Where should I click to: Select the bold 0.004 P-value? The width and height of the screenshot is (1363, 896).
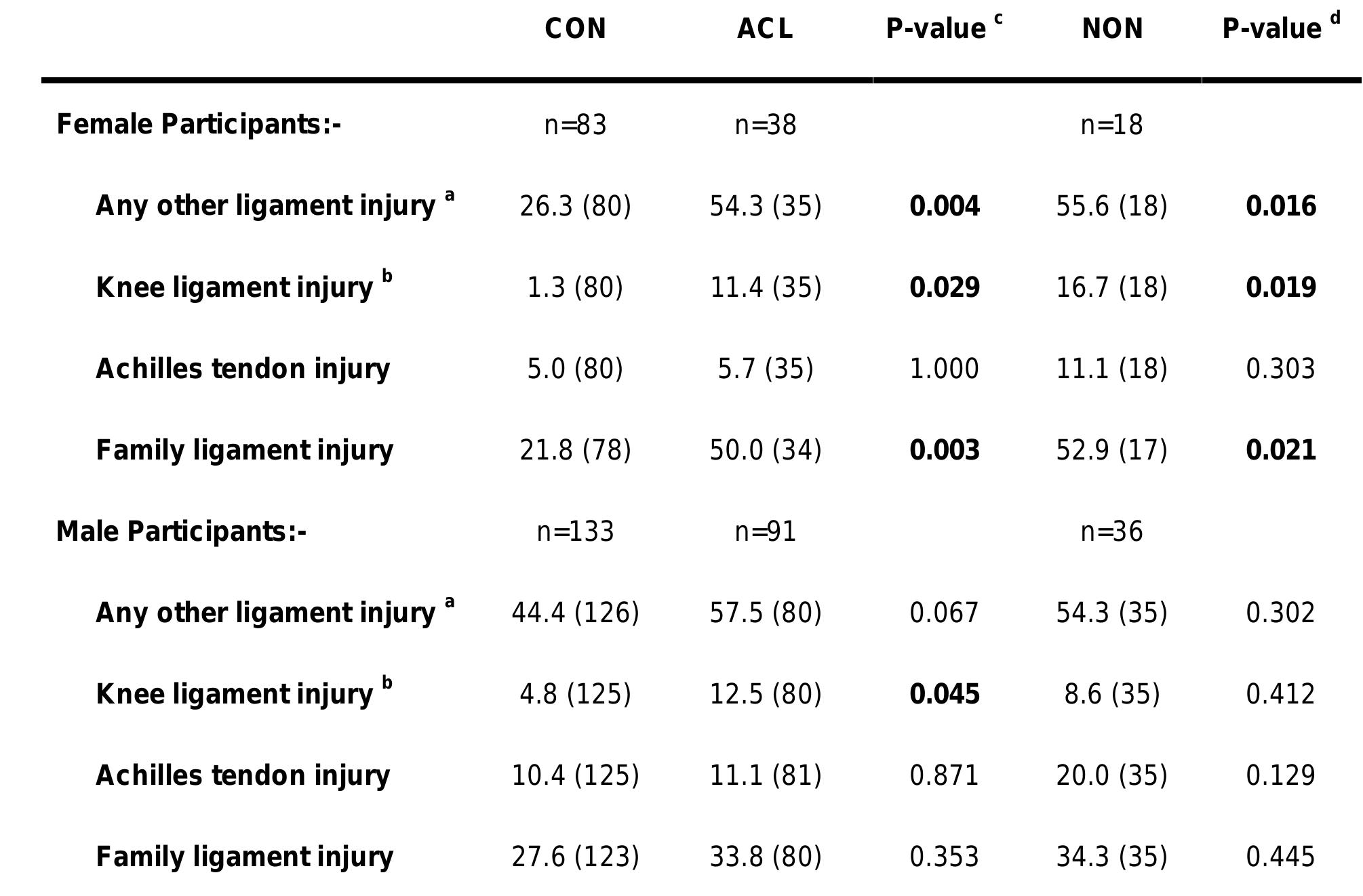[x=944, y=207]
